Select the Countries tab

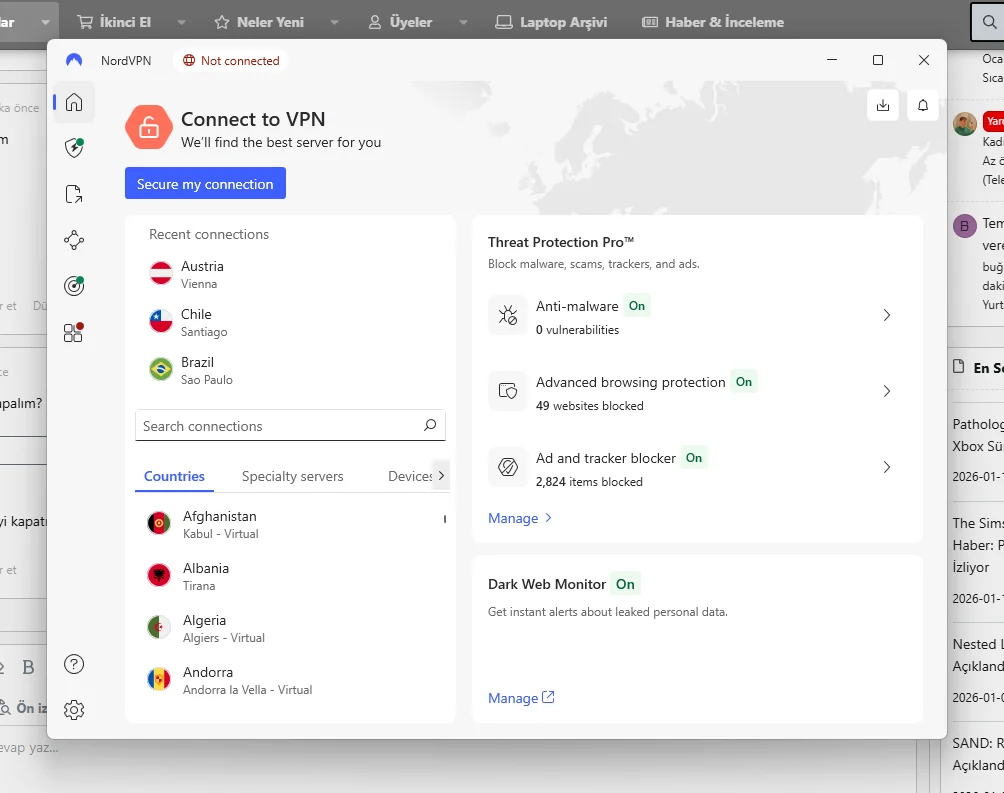[x=174, y=476]
